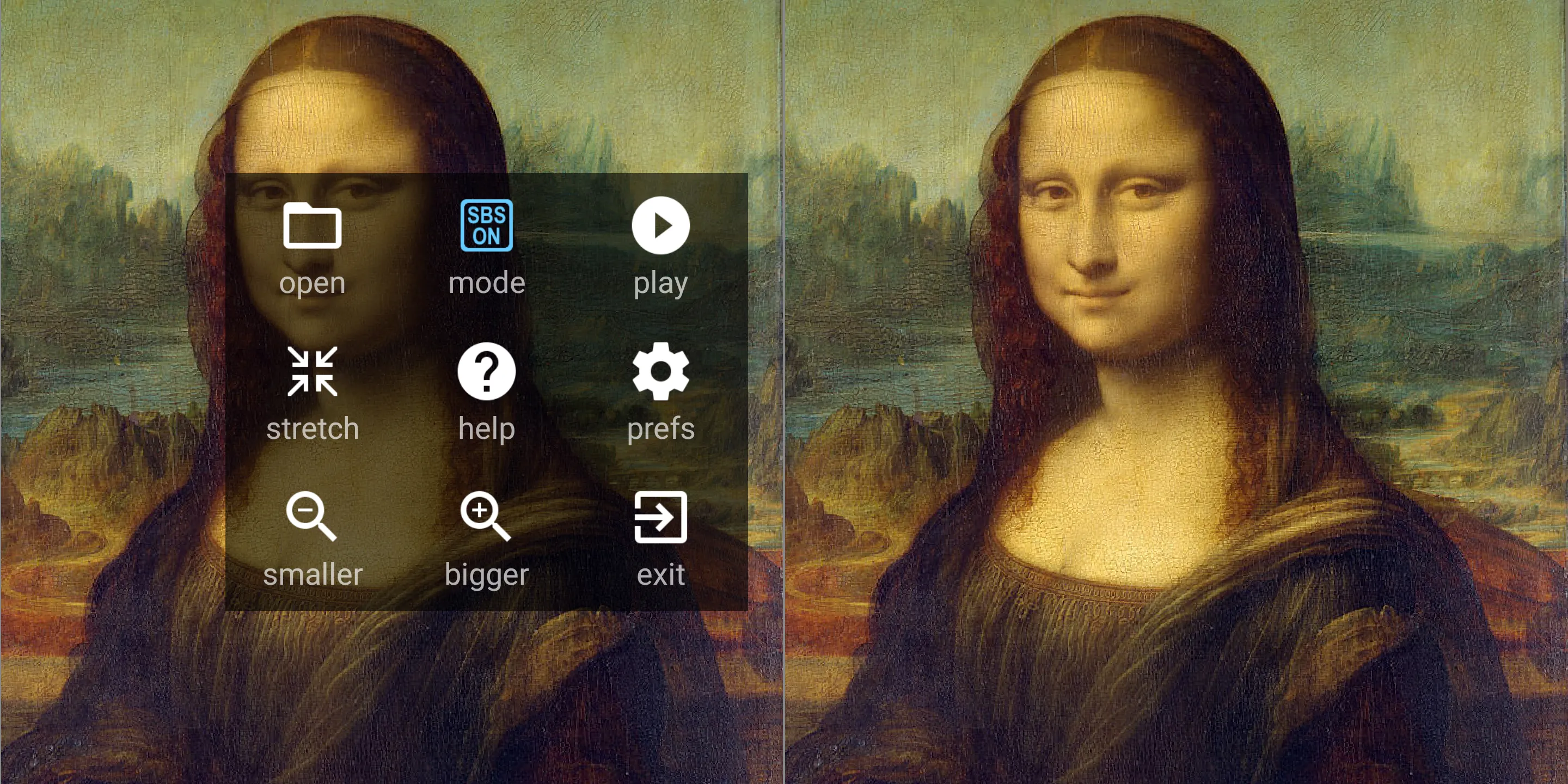
Task: Click the right Mona Lisa thumbnail
Action: tap(1176, 392)
